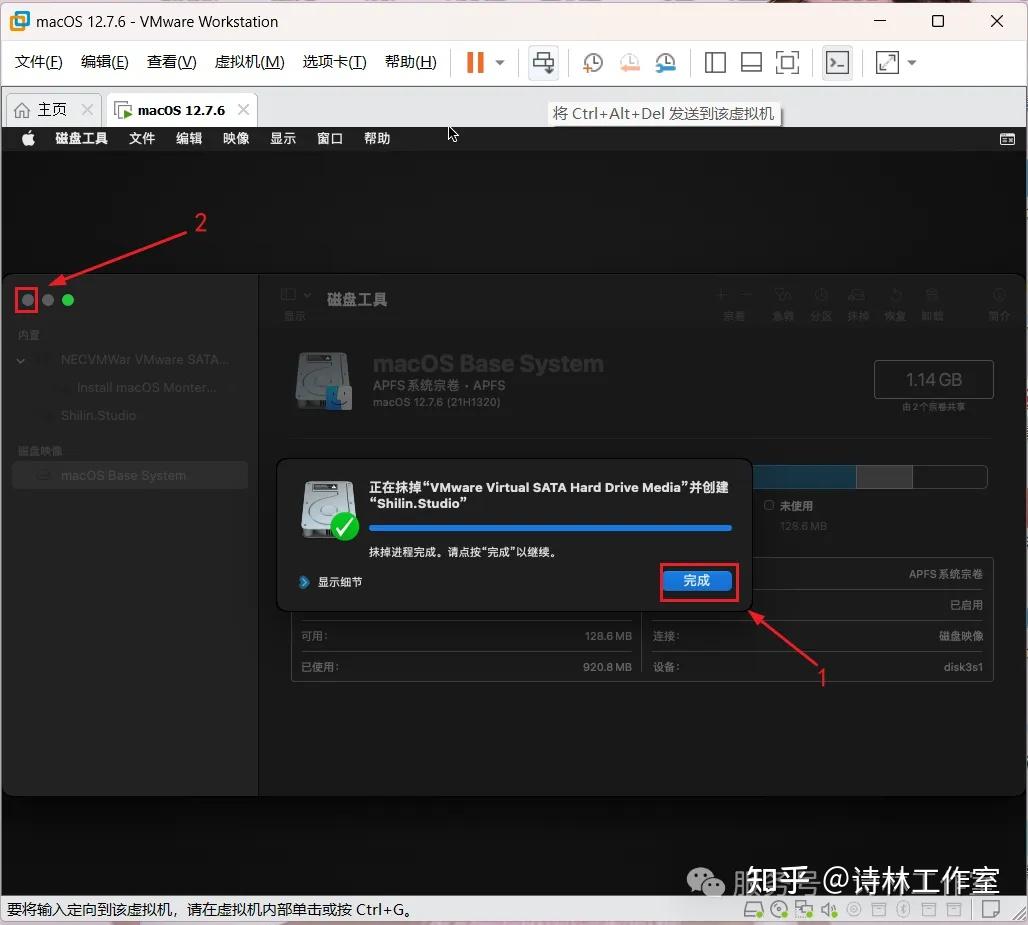Click the Bluetooth device status bar icon
Image resolution: width=1028 pixels, height=925 pixels.
(903, 910)
